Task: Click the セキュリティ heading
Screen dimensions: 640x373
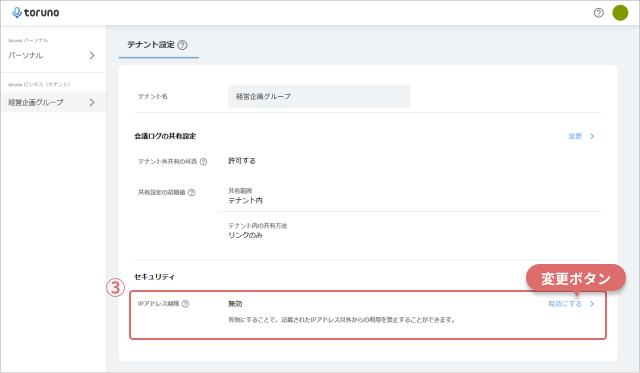Action: point(154,277)
